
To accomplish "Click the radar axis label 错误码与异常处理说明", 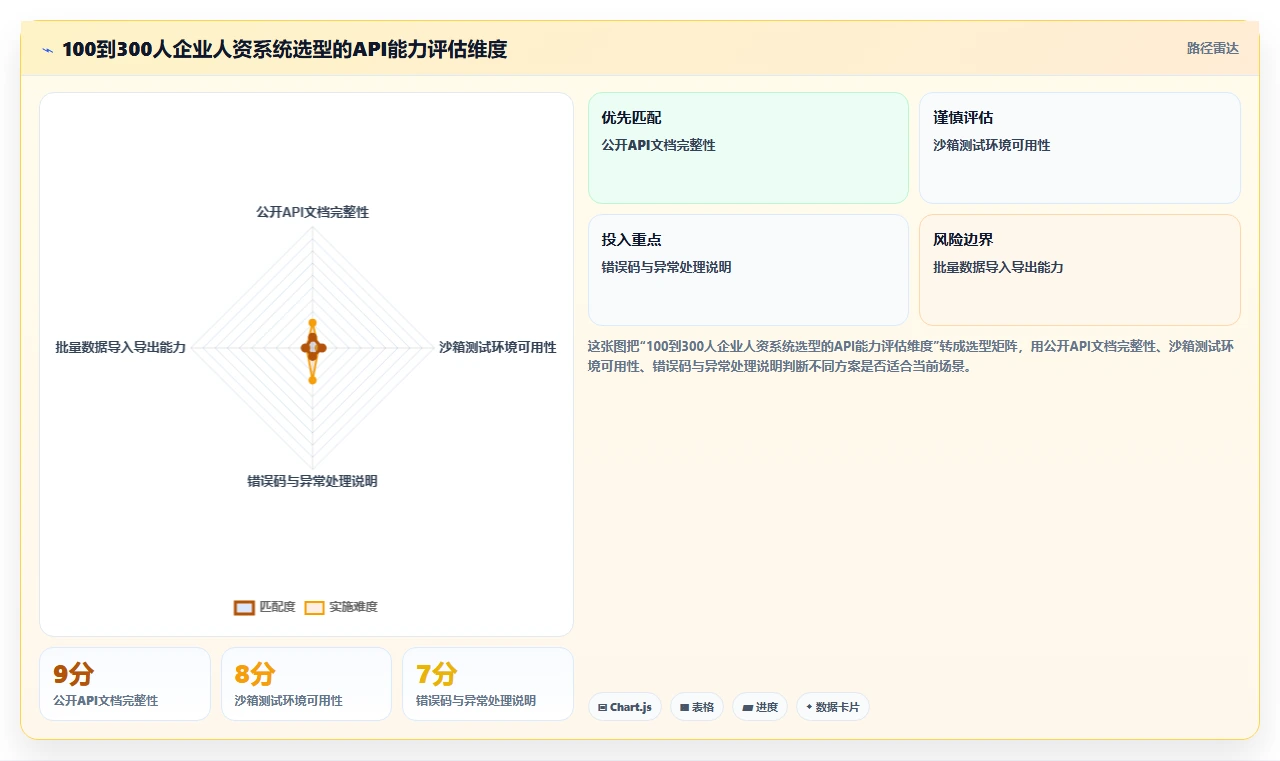I will tap(312, 481).
